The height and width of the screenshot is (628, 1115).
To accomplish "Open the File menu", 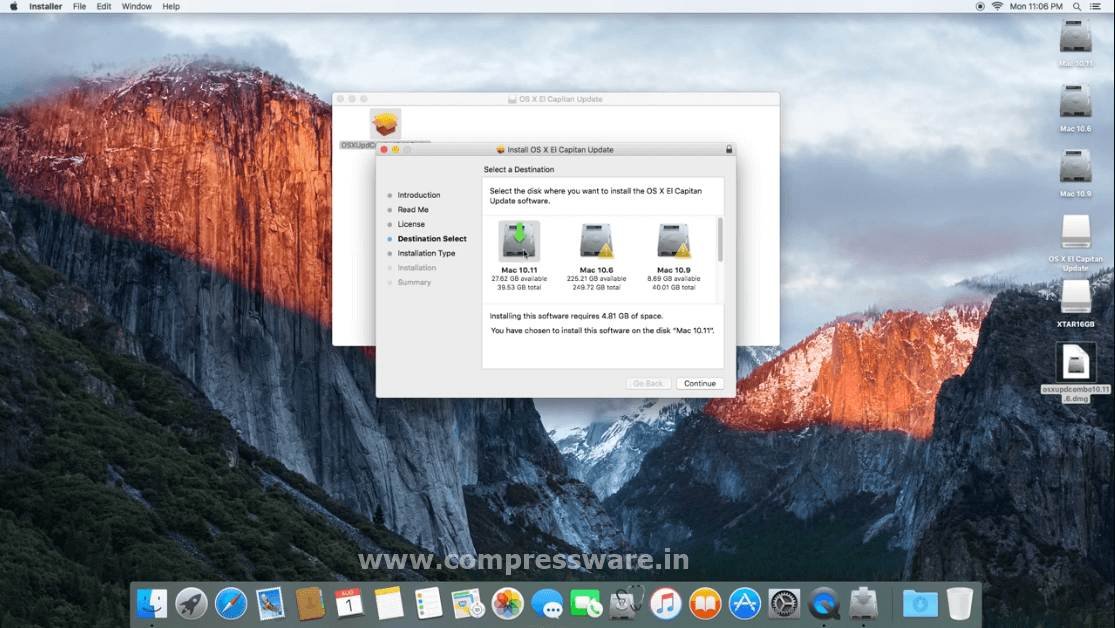I will coord(80,6).
